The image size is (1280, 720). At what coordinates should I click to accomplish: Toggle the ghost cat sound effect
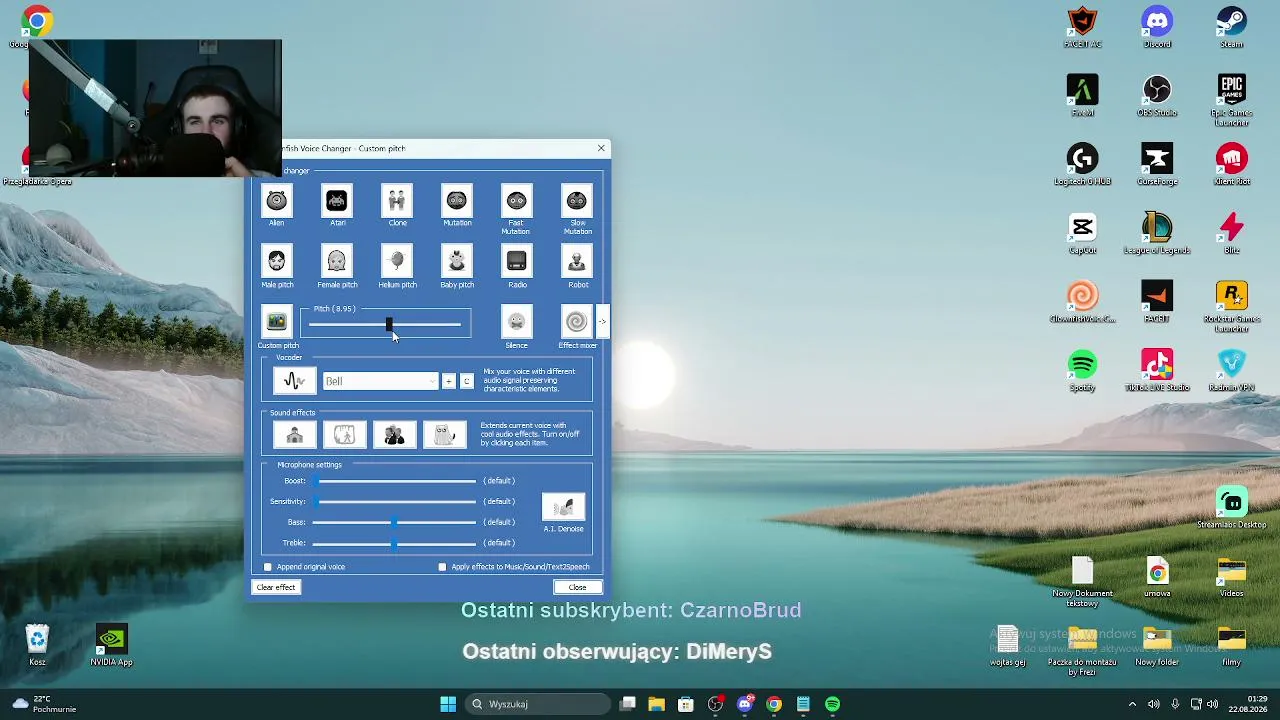(444, 435)
